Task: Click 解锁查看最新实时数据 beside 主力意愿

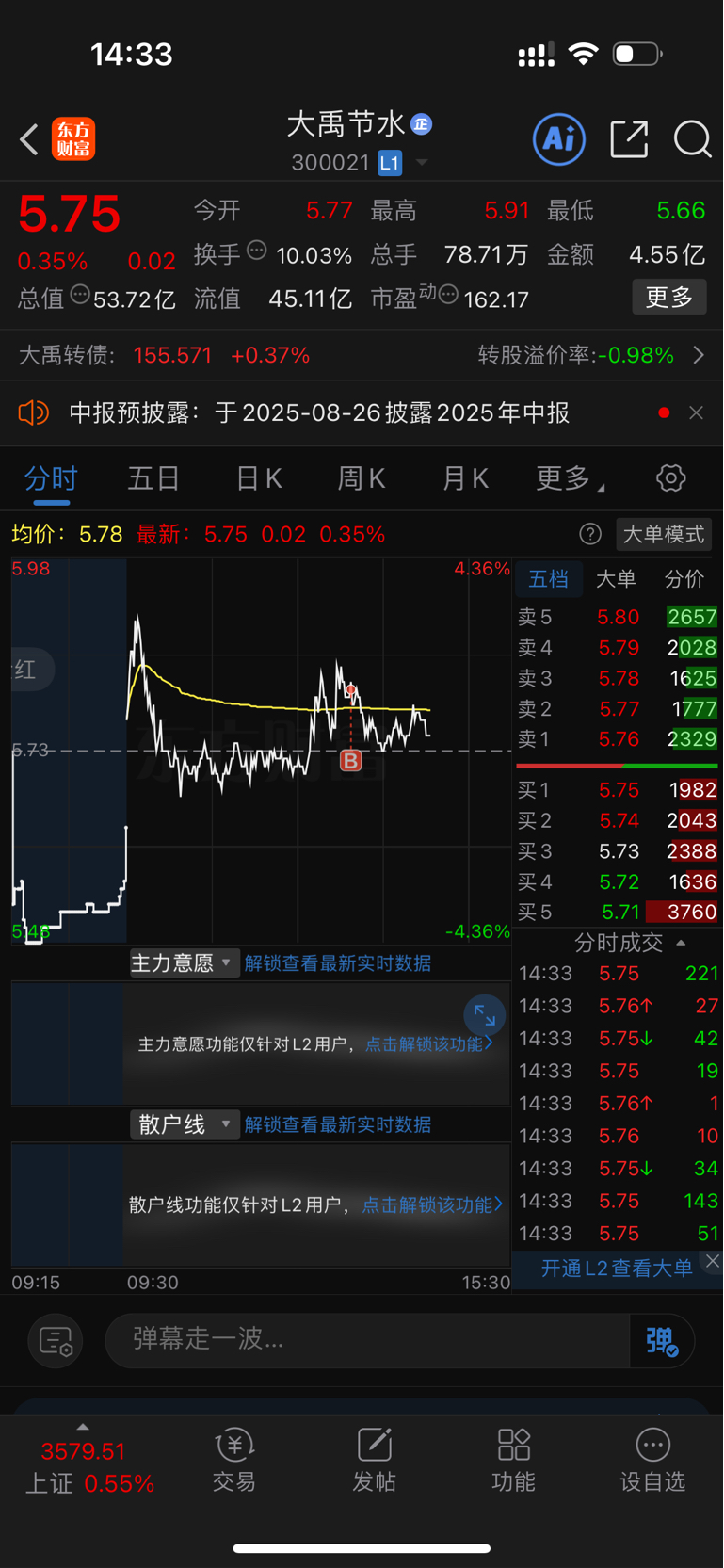Action: (x=338, y=962)
